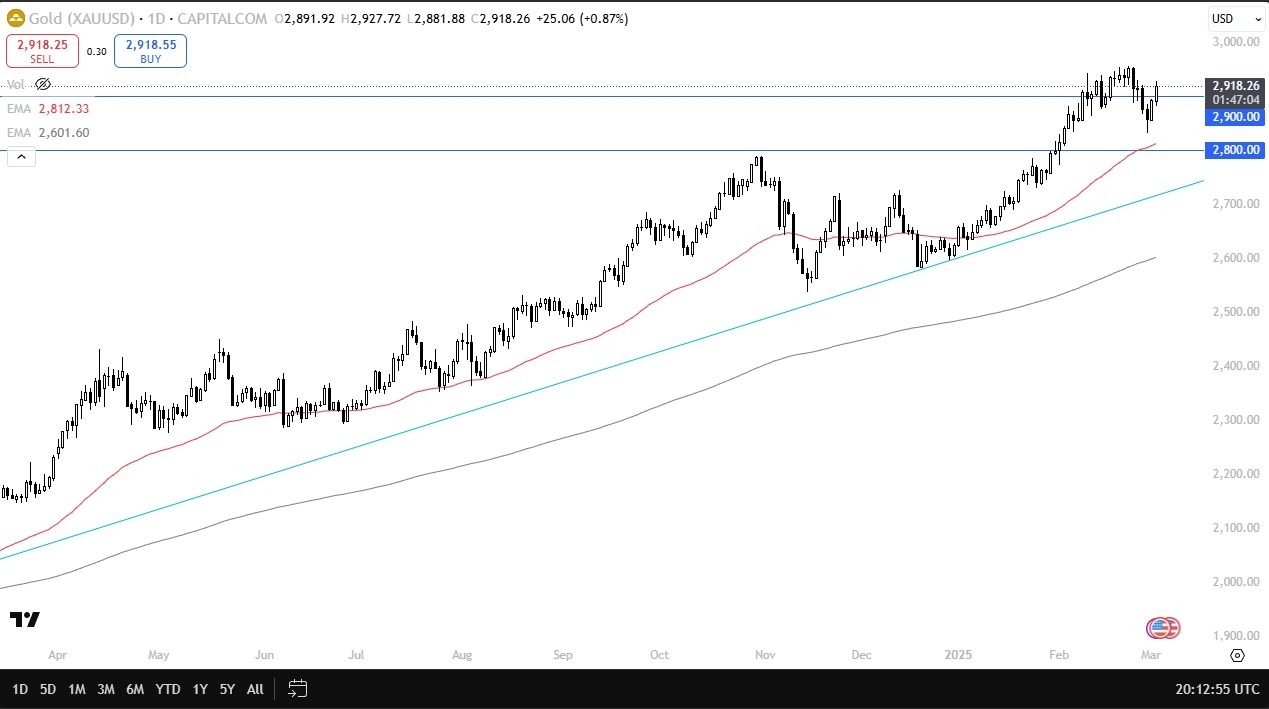Image resolution: width=1269 pixels, height=709 pixels.
Task: Click the Gold symbol logo icon
Action: pyautogui.click(x=15, y=18)
